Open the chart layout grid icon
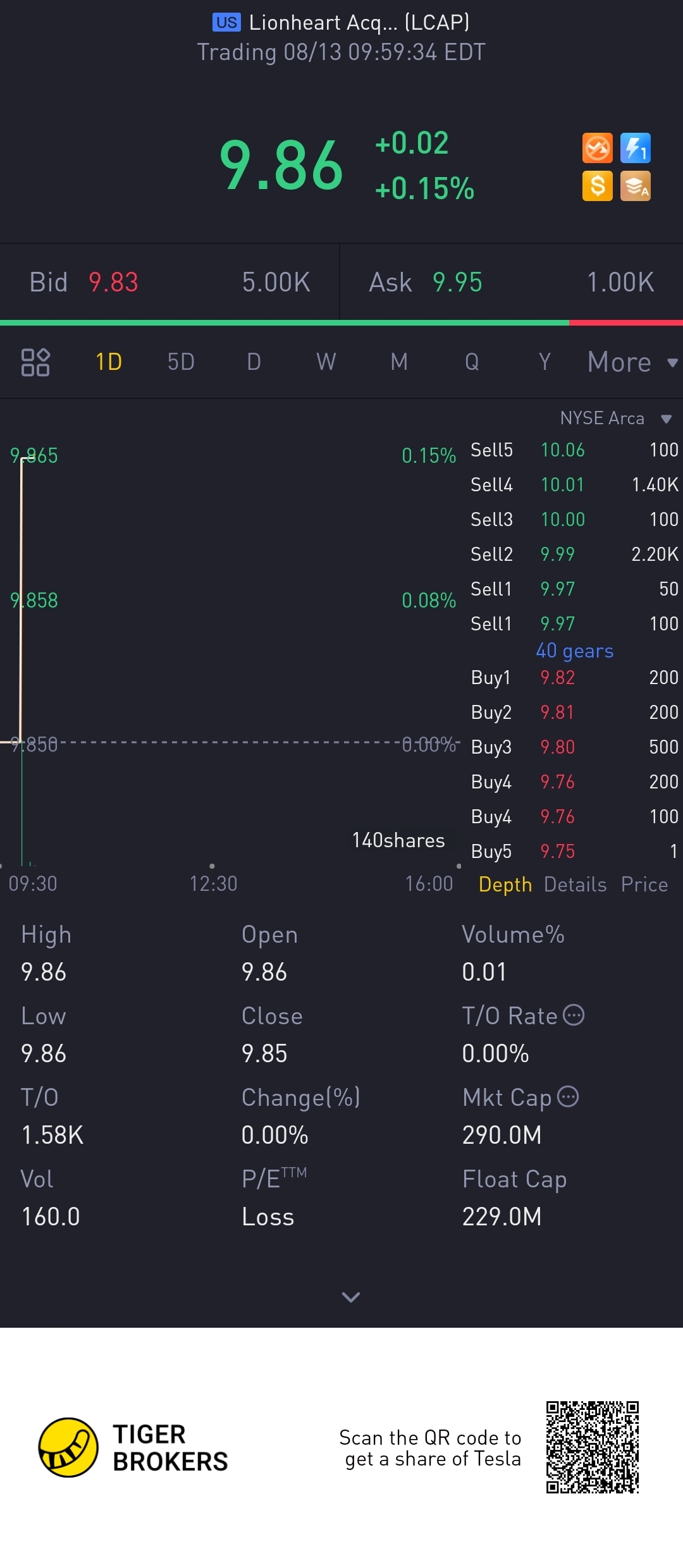Image resolution: width=683 pixels, height=1568 pixels. coord(35,362)
